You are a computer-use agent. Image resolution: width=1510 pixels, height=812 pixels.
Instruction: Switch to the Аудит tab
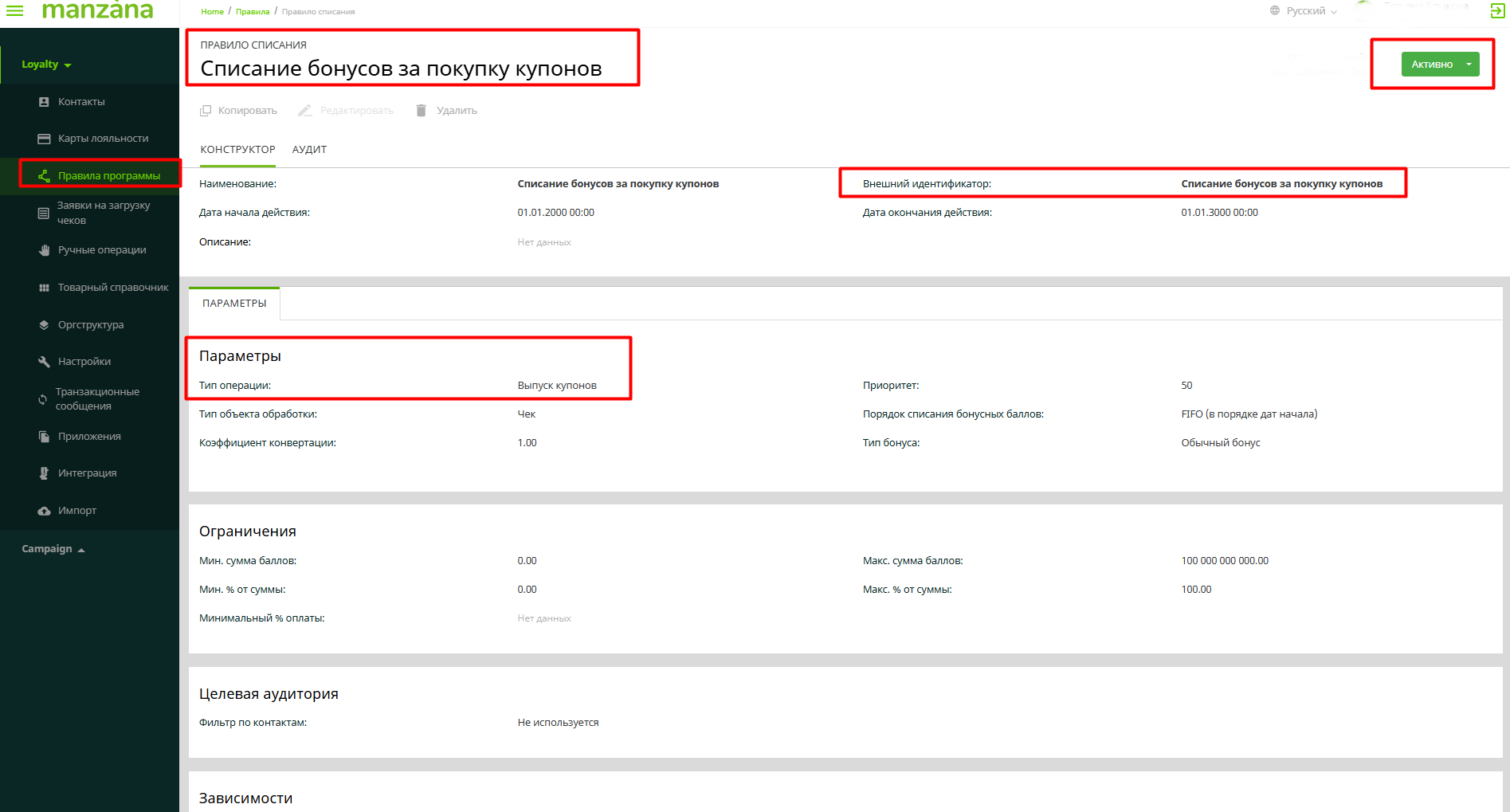tap(309, 150)
